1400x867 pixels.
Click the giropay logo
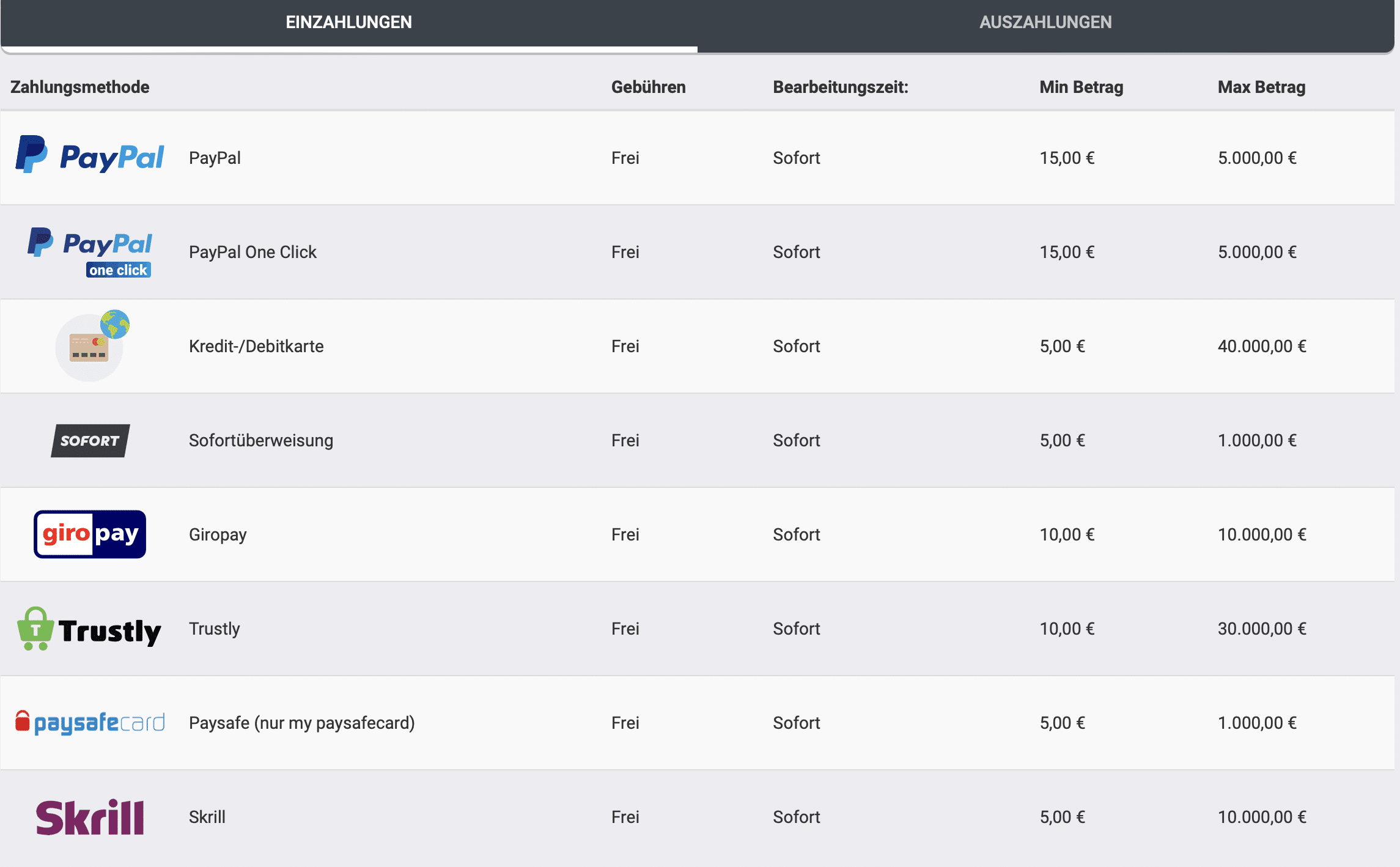[x=90, y=534]
